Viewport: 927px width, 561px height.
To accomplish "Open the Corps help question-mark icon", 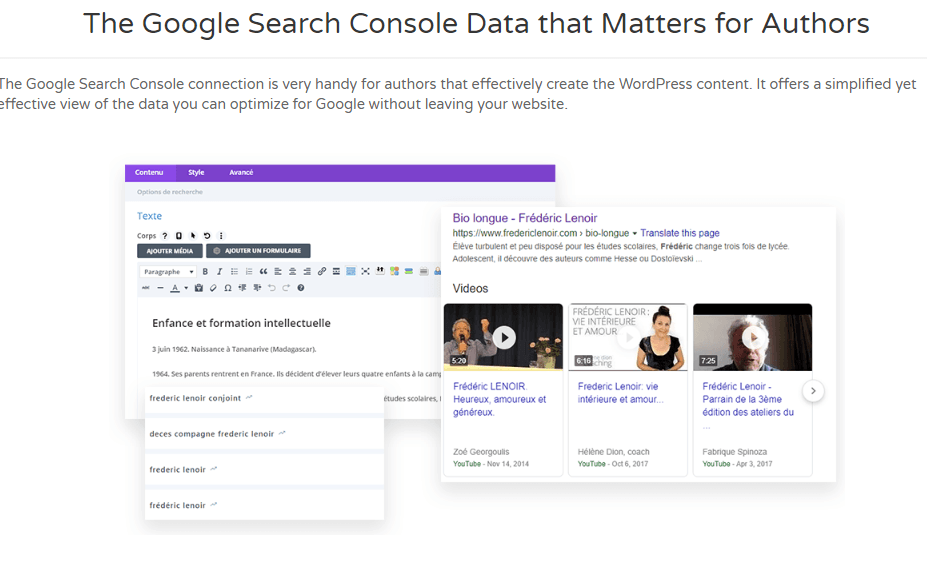I will coord(165,236).
